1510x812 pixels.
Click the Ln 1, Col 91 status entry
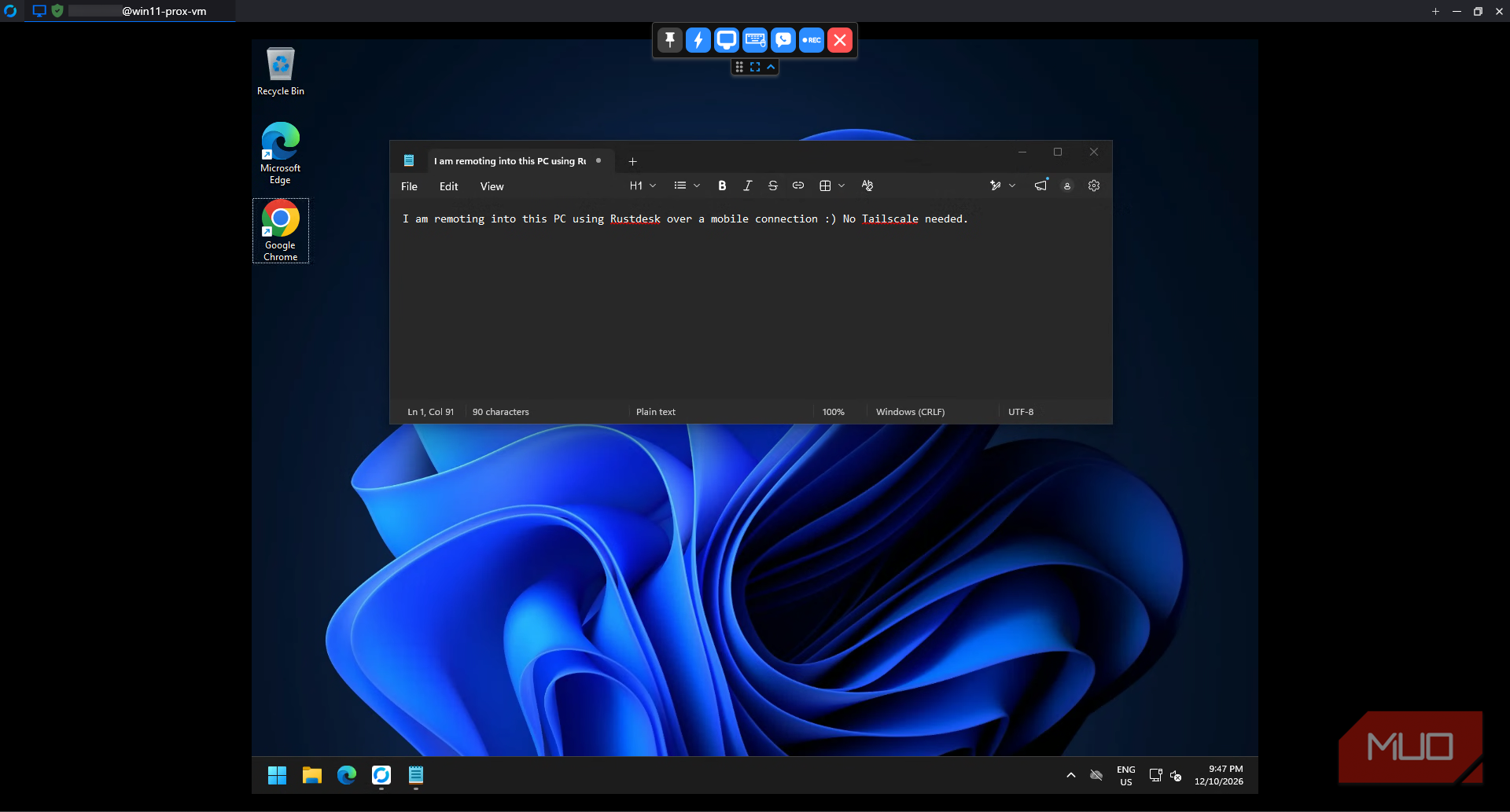pos(431,412)
